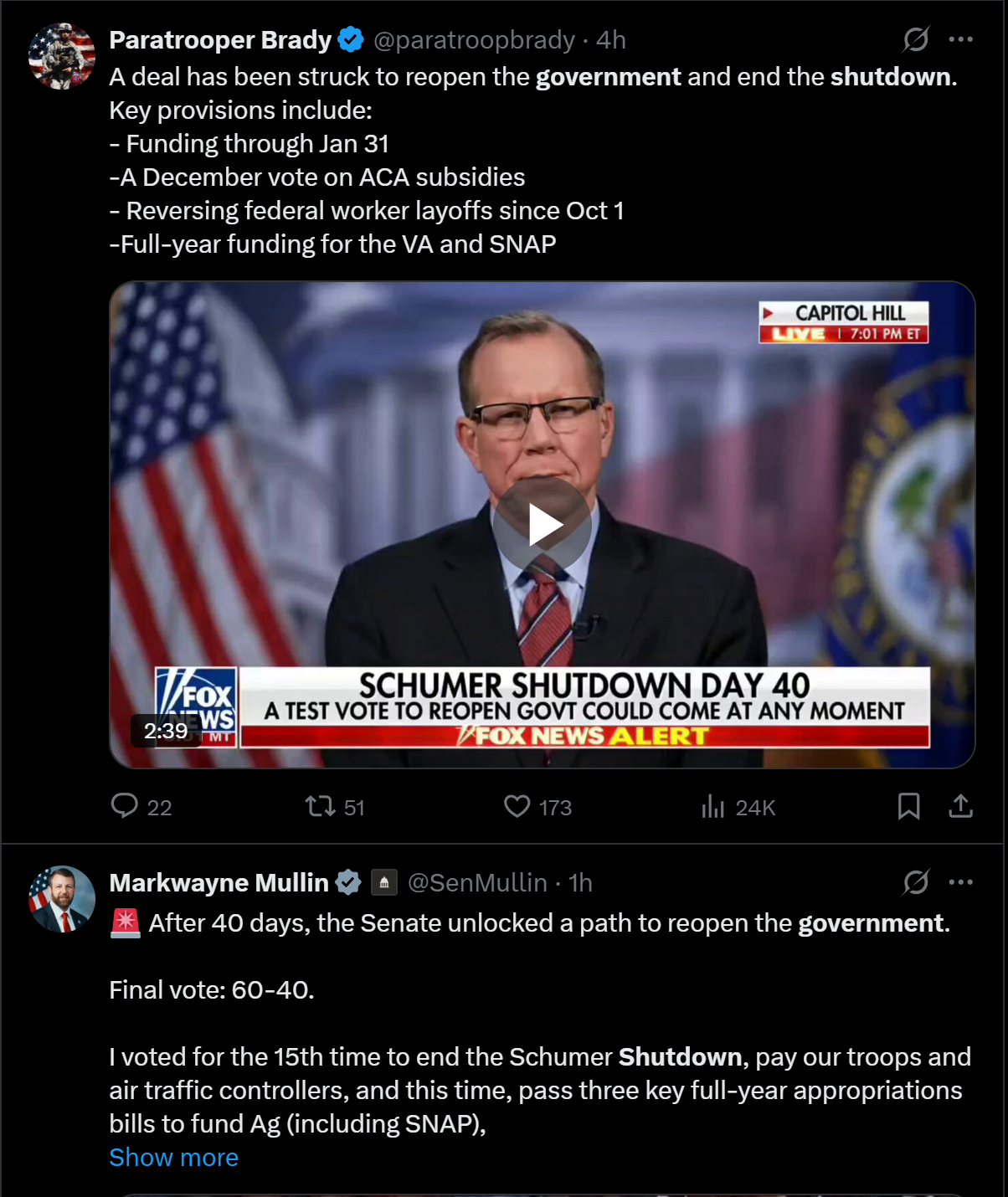Repost Paratrooper Brady's shutdown deal post
Screen dimensions: 1008x1197
pos(320,806)
